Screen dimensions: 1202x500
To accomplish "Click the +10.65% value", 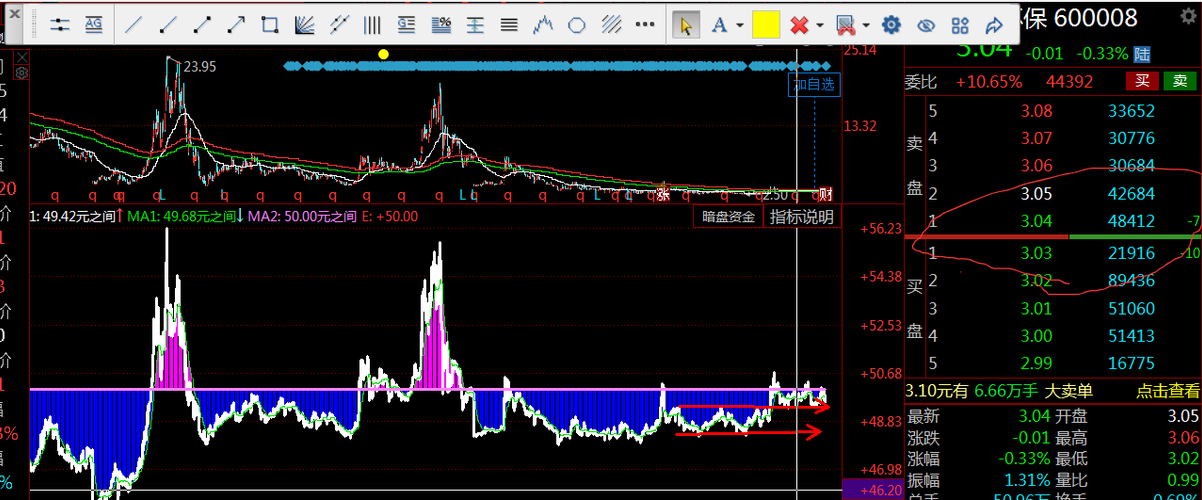I will click(988, 82).
